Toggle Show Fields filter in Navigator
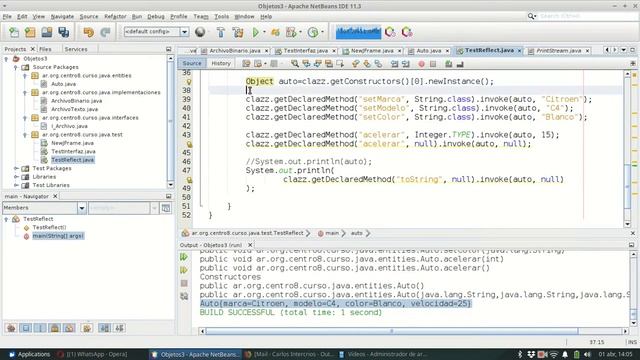The height and width of the screenshot is (360, 640). (x=26, y=328)
